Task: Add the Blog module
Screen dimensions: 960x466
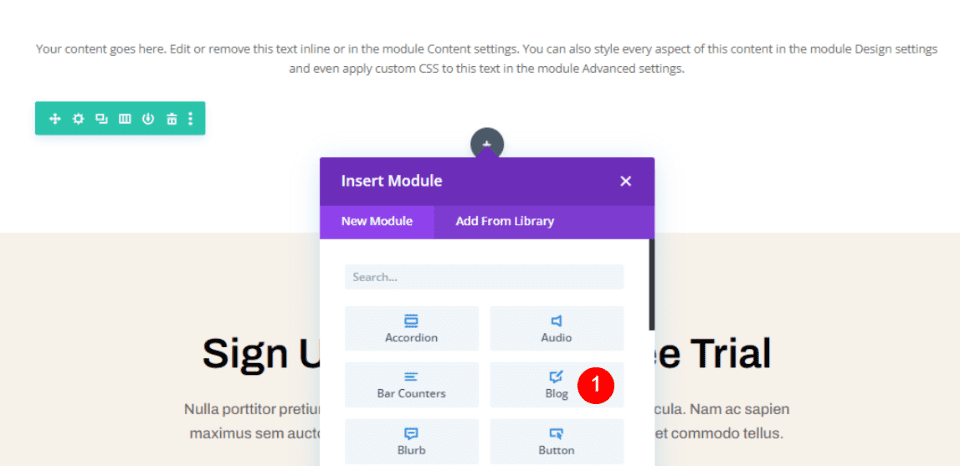Action: point(556,384)
